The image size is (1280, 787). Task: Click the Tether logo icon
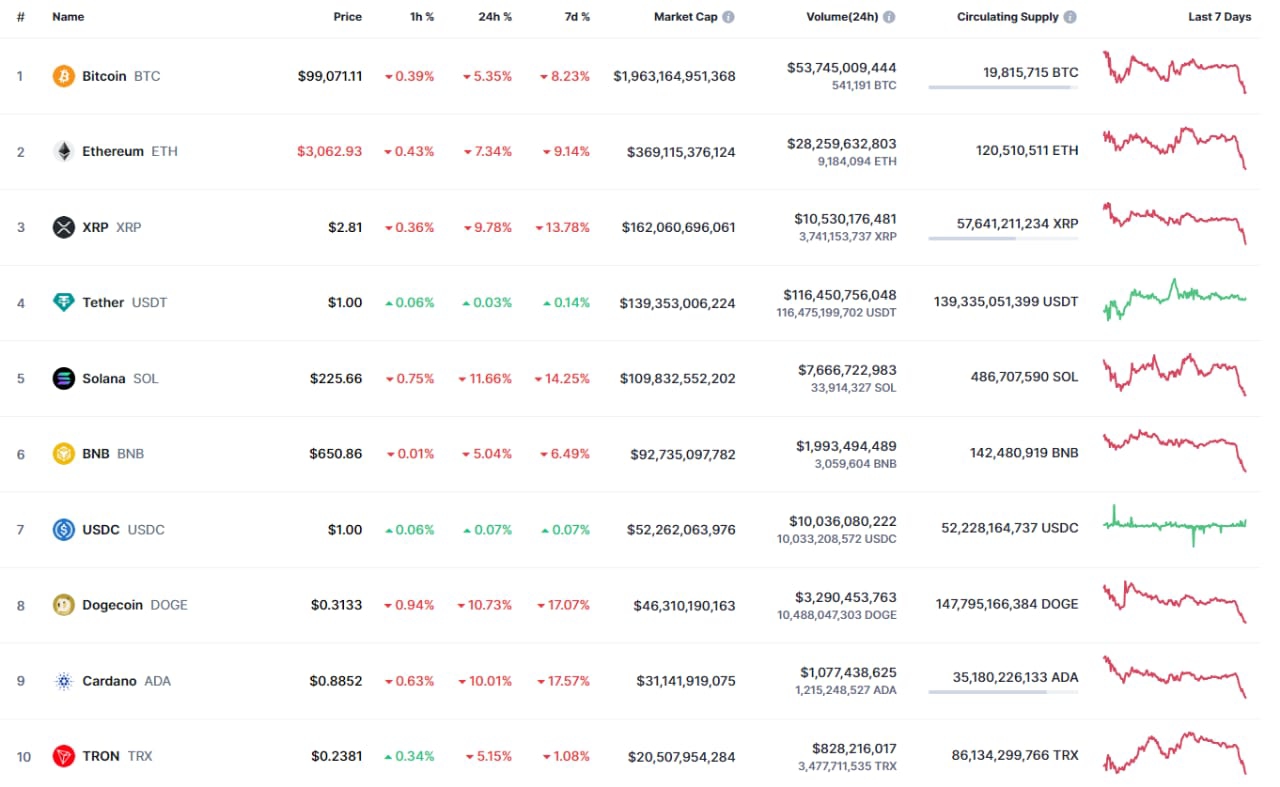pos(64,302)
